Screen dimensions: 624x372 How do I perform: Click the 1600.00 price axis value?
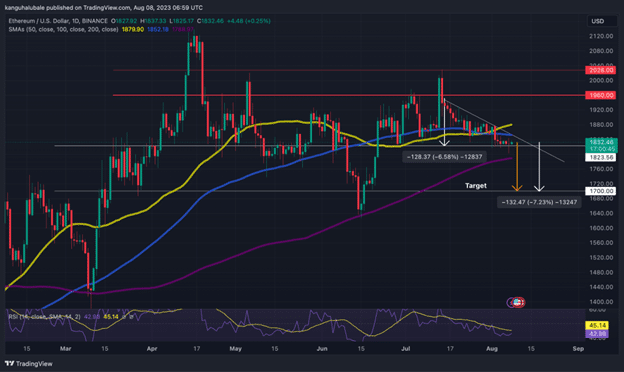tap(601, 228)
